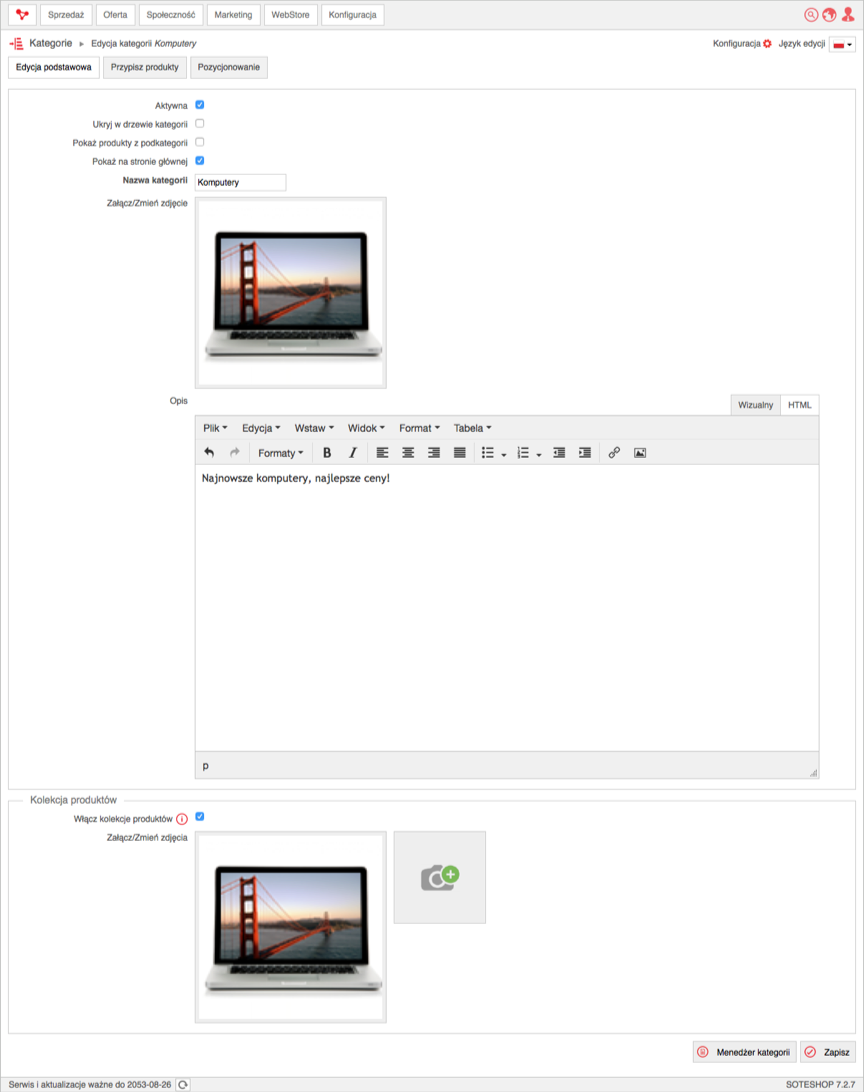Switch editor to HTML mode
The width and height of the screenshot is (864, 1092).
pos(799,405)
